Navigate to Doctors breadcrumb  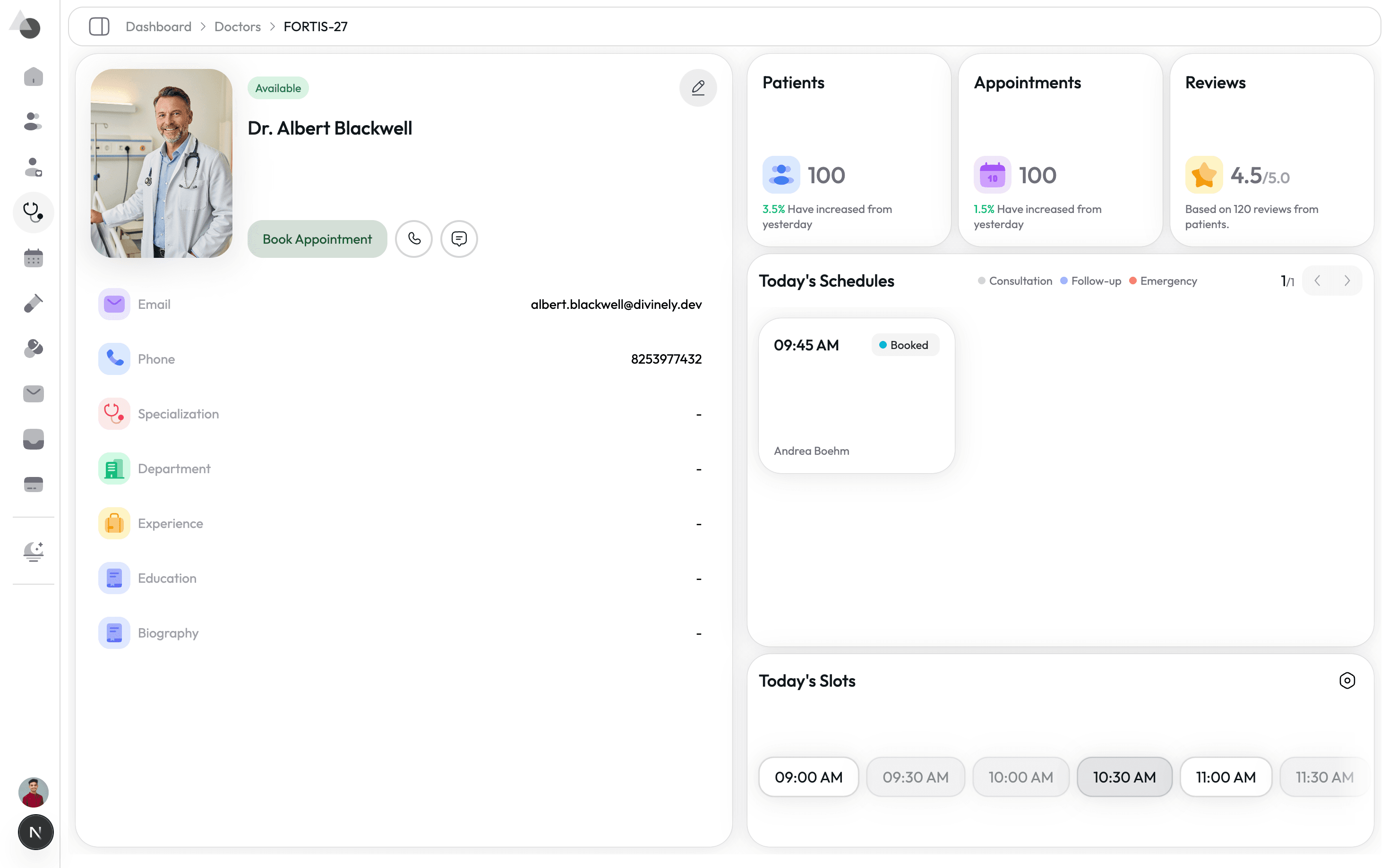point(237,26)
